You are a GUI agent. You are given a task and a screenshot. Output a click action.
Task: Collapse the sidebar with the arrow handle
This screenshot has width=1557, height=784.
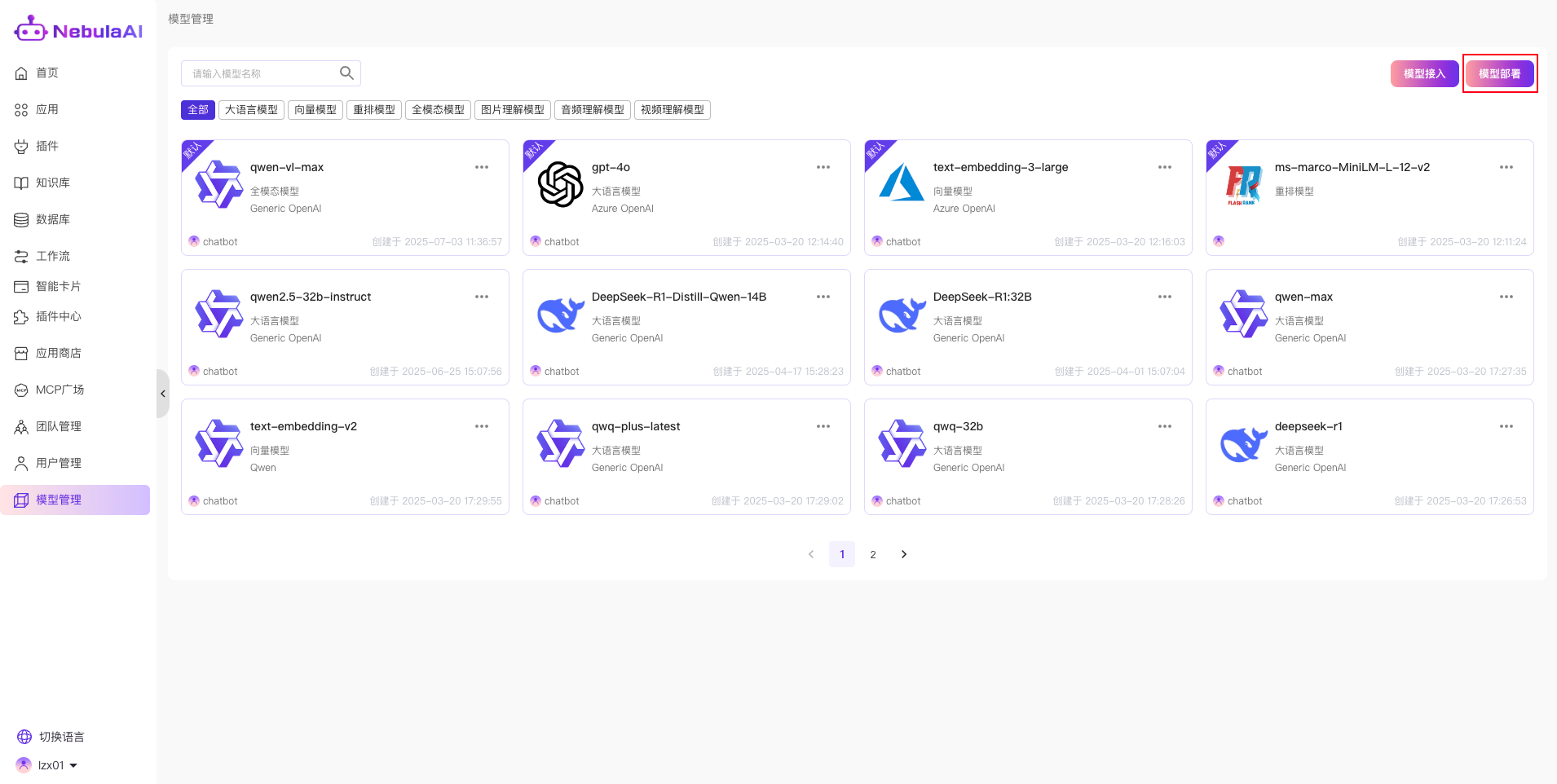point(163,394)
